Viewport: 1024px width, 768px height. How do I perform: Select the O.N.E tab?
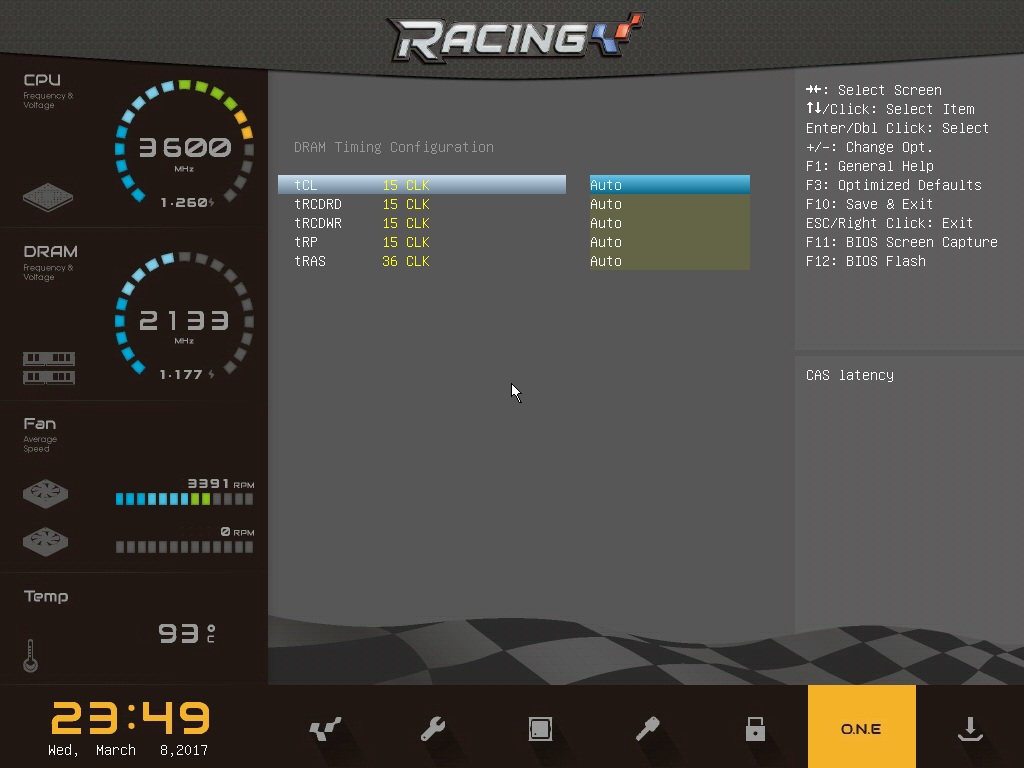pyautogui.click(x=861, y=727)
